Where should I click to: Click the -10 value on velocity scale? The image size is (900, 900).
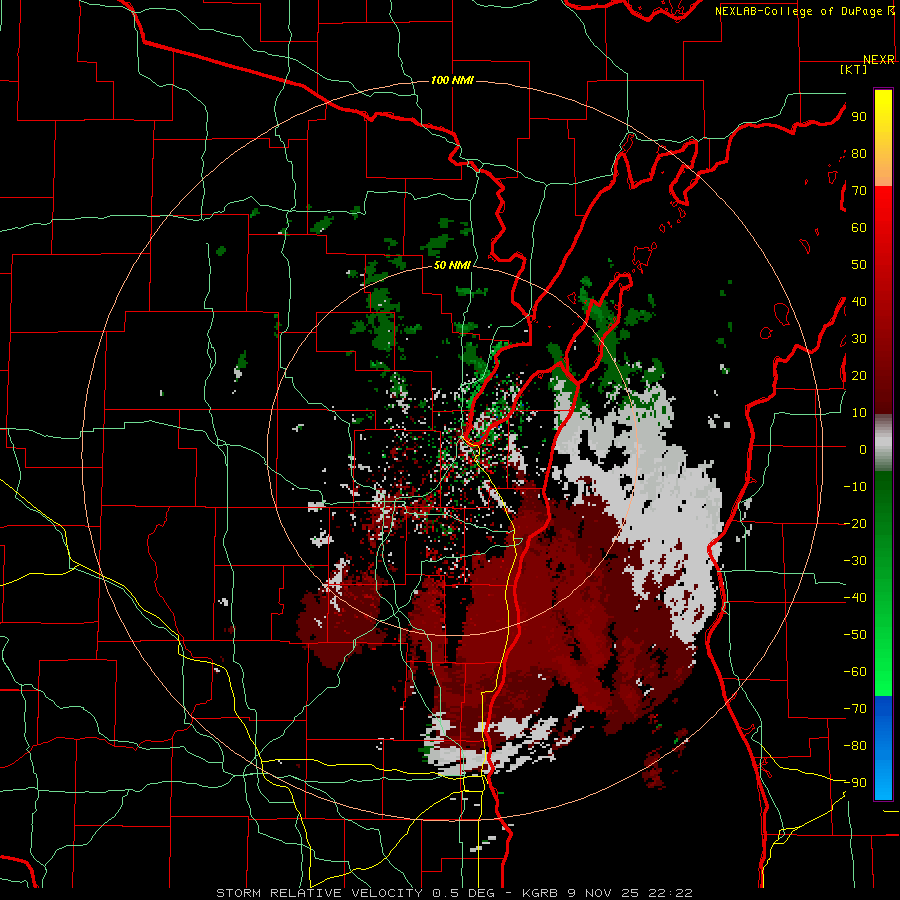pyautogui.click(x=855, y=487)
